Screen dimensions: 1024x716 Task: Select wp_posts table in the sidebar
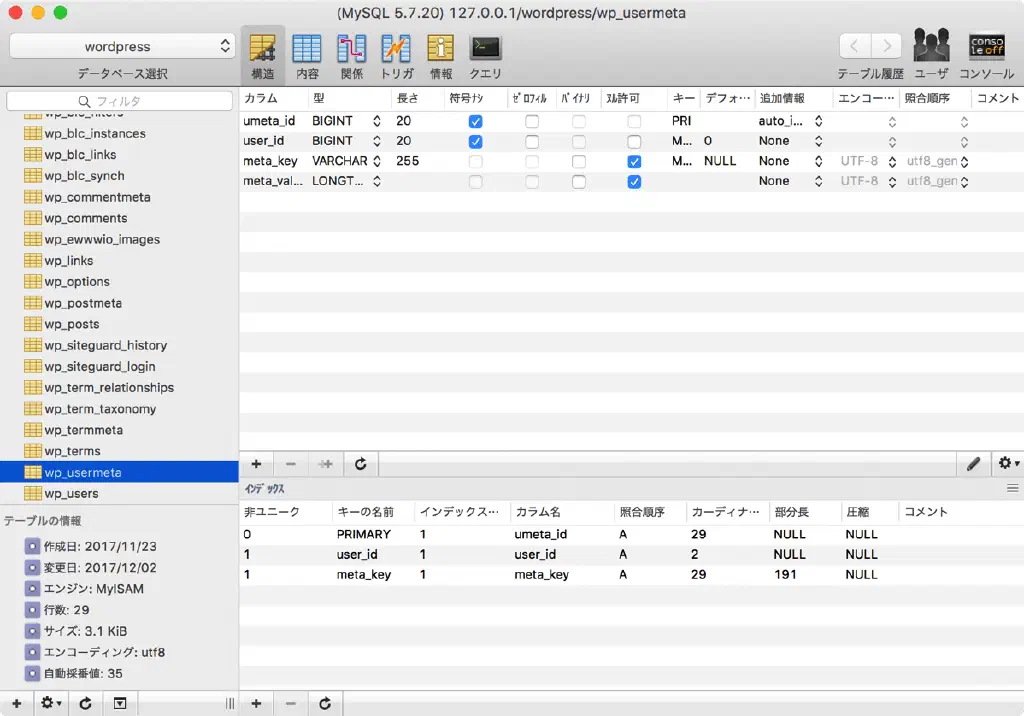(71, 324)
